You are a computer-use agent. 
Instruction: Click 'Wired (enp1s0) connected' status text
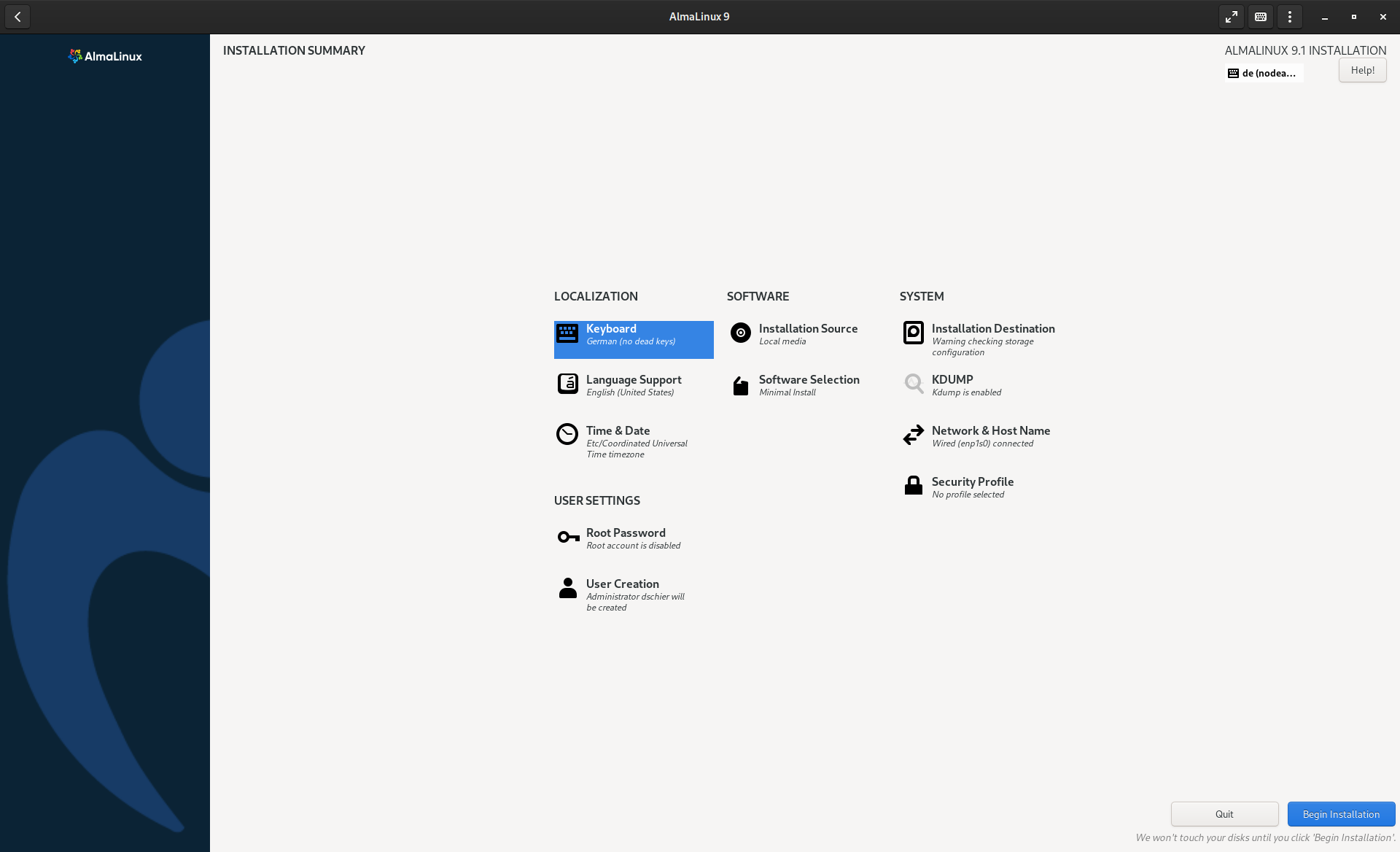982,444
